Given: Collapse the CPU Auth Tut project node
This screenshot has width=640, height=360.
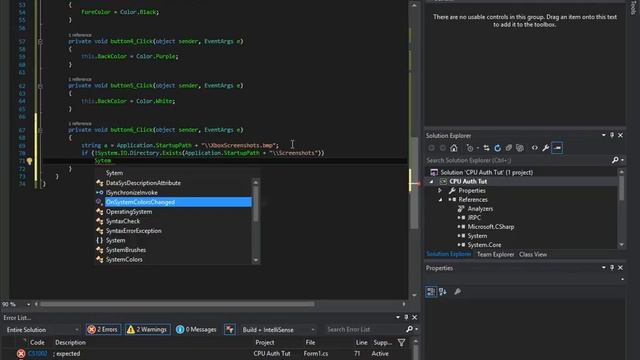Looking at the screenshot, I should (x=431, y=182).
